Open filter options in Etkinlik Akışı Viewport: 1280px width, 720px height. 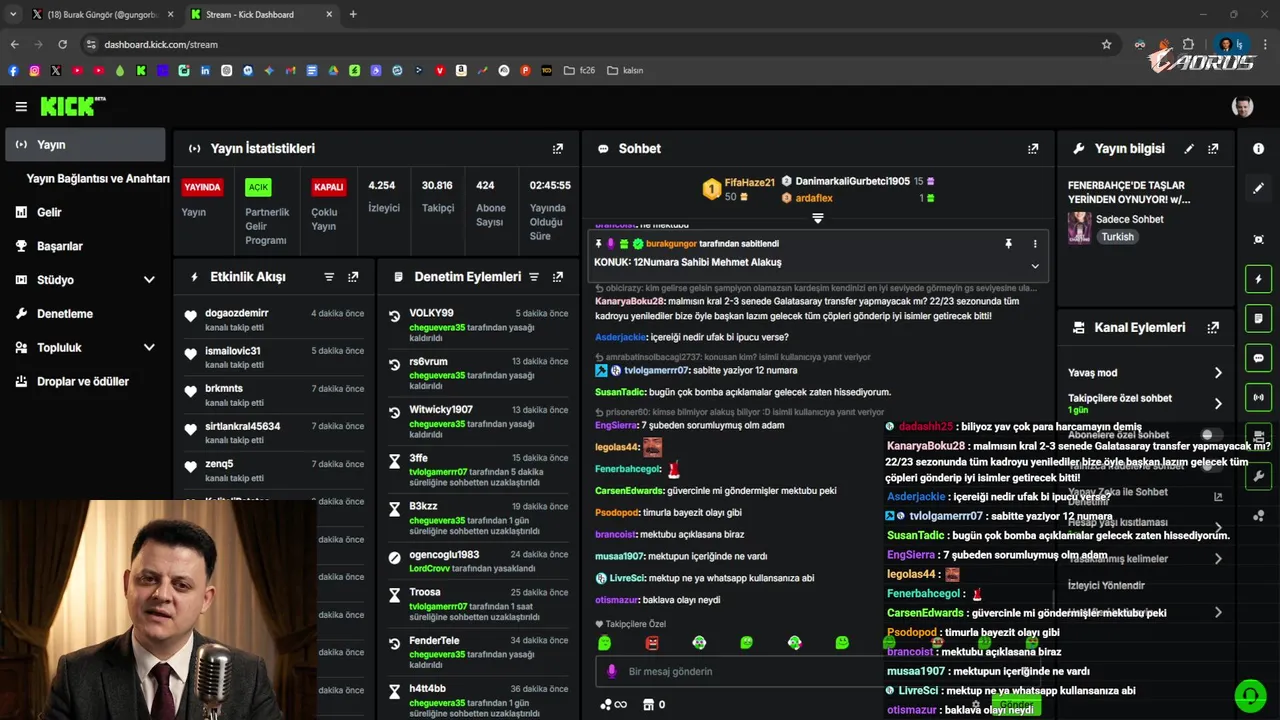329,277
